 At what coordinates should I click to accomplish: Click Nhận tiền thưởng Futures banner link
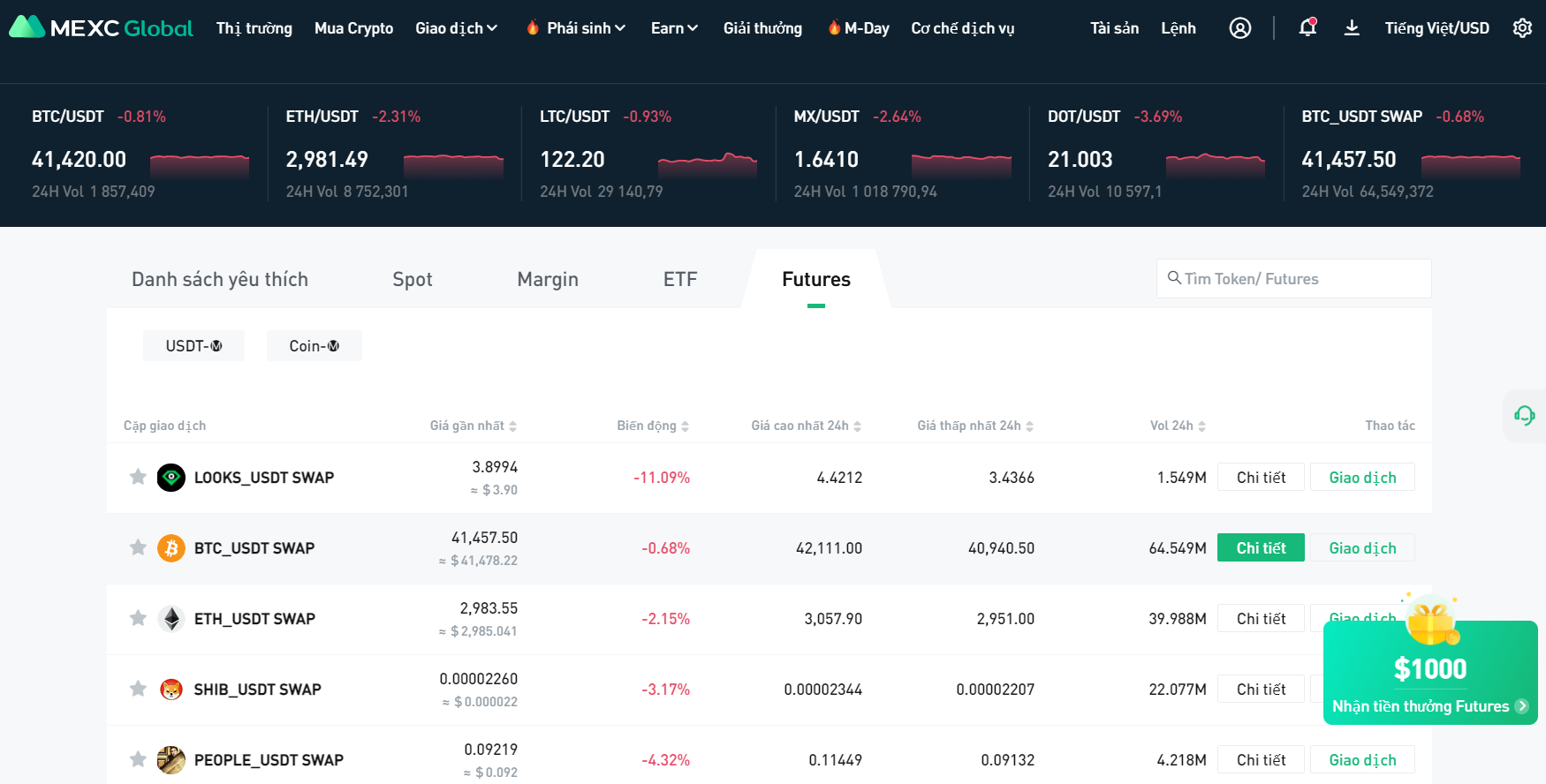click(x=1430, y=706)
